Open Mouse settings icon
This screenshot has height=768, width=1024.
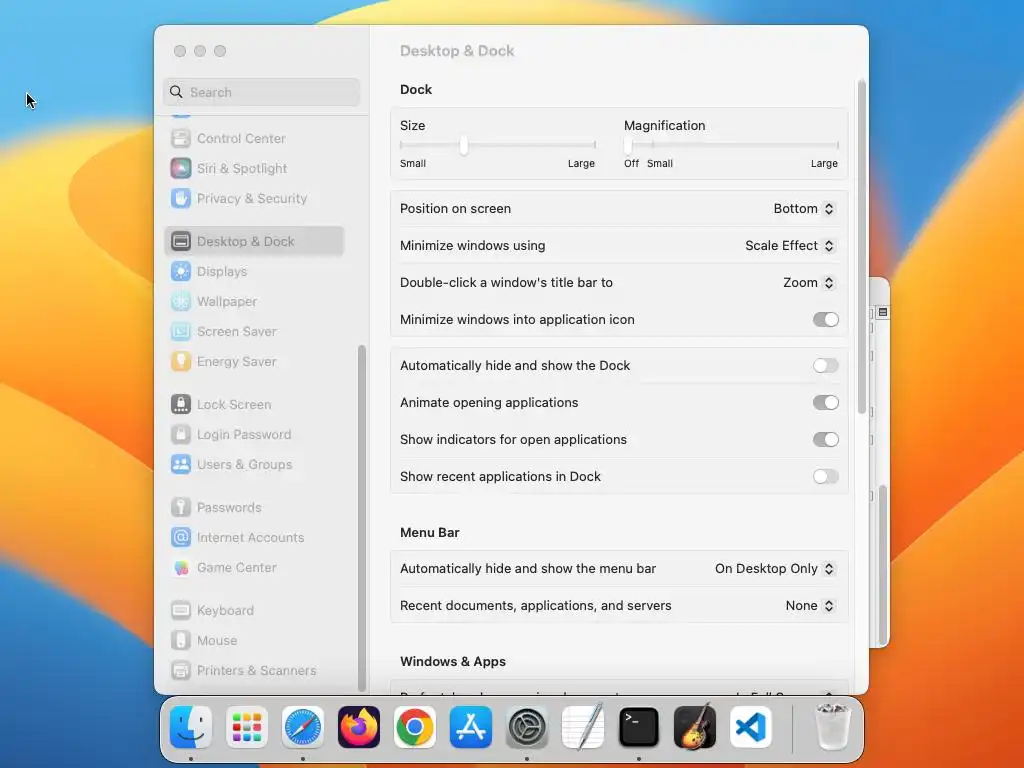pyautogui.click(x=181, y=641)
